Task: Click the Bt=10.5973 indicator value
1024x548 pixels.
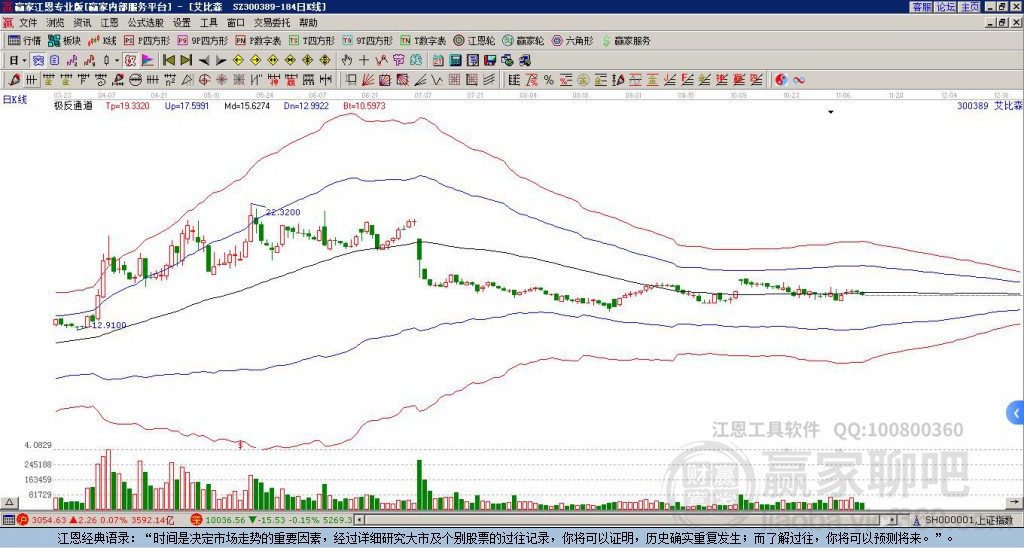Action: click(x=364, y=105)
